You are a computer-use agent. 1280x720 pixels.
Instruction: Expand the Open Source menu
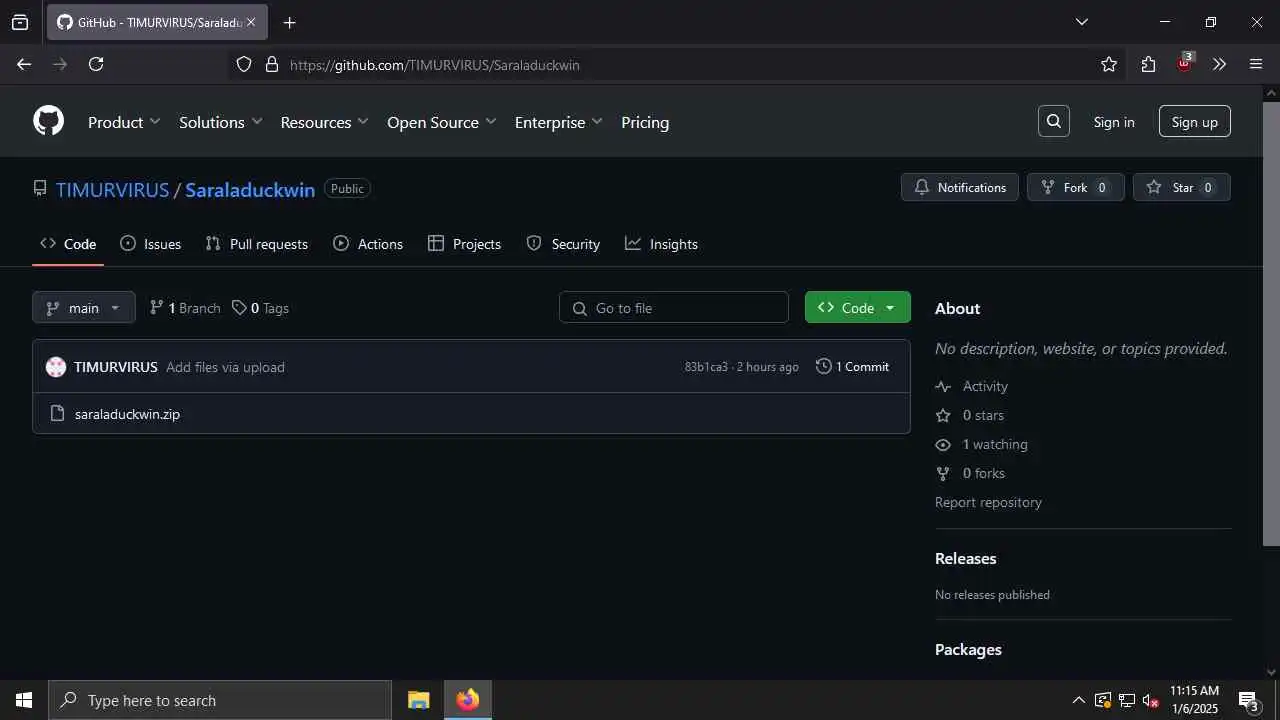[442, 122]
